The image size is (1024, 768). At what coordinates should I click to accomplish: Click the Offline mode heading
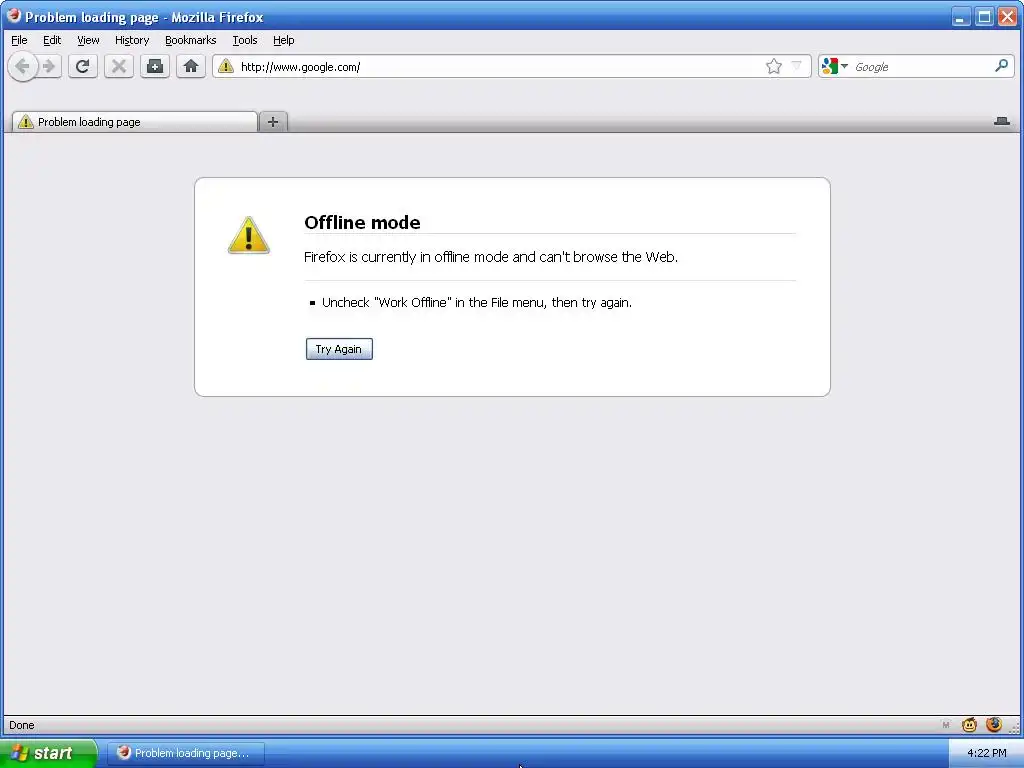pos(362,222)
